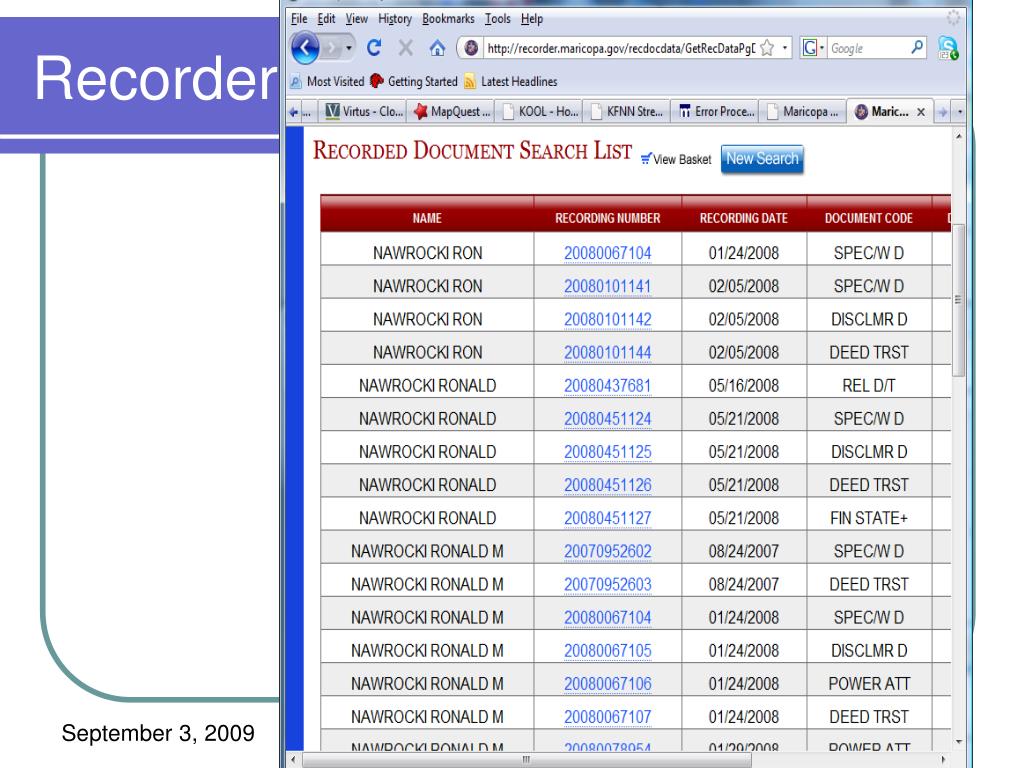Click the Latest Headlines bookmark

coord(514,81)
